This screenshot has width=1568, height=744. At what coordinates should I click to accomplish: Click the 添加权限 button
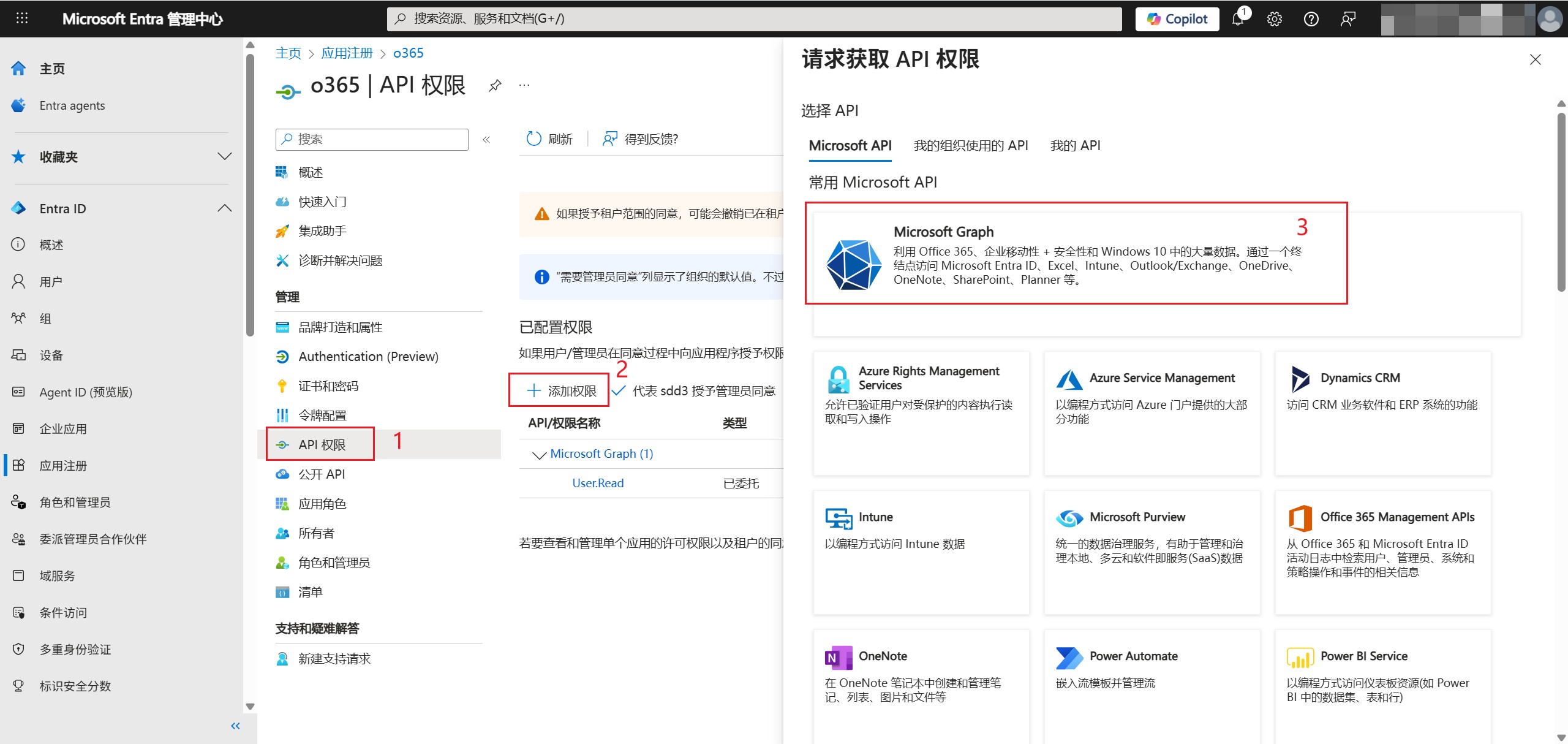coord(561,391)
